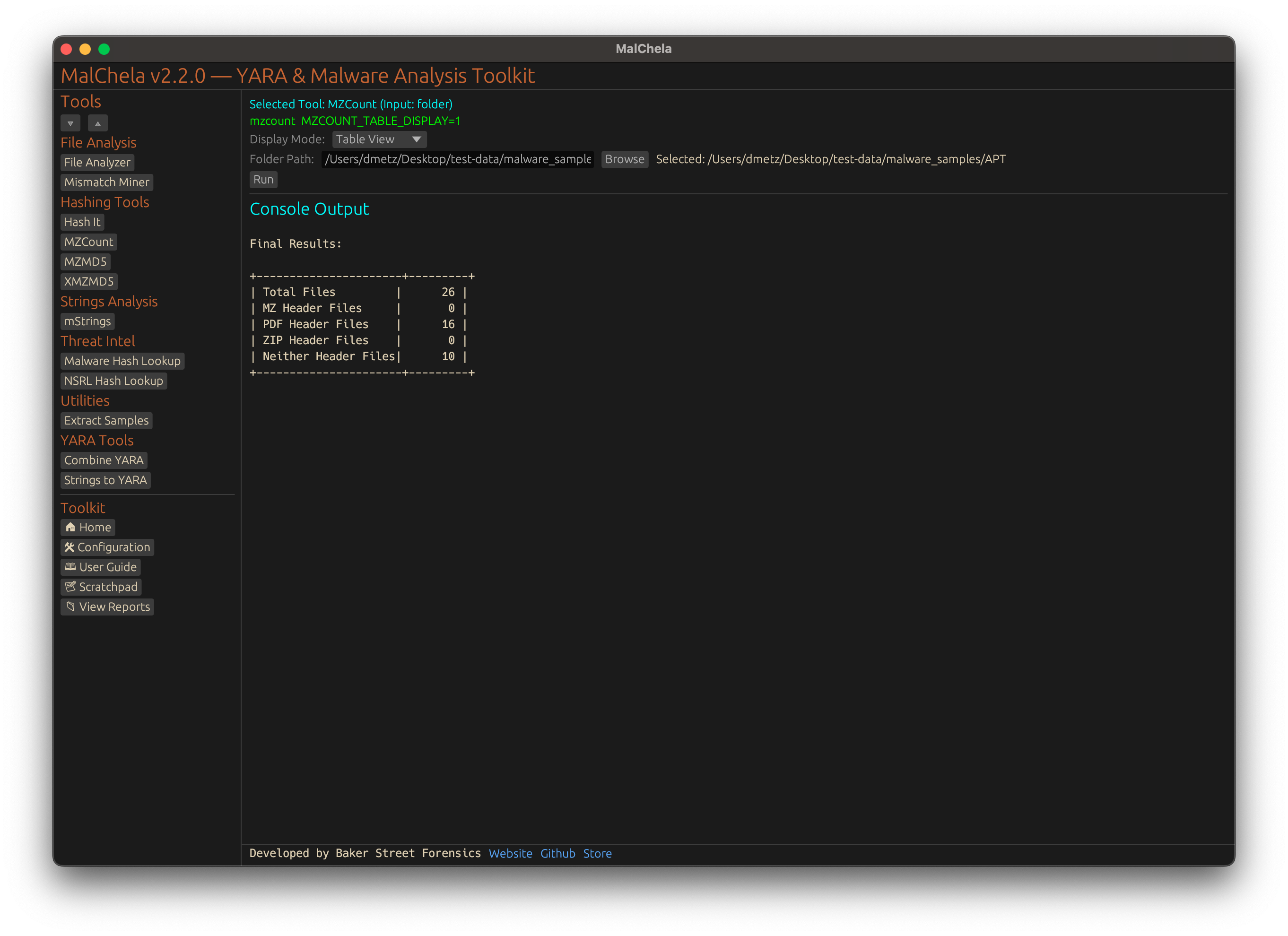Collapse tools with the down arrow button
Viewport: 1288px width, 936px height.
coord(70,123)
